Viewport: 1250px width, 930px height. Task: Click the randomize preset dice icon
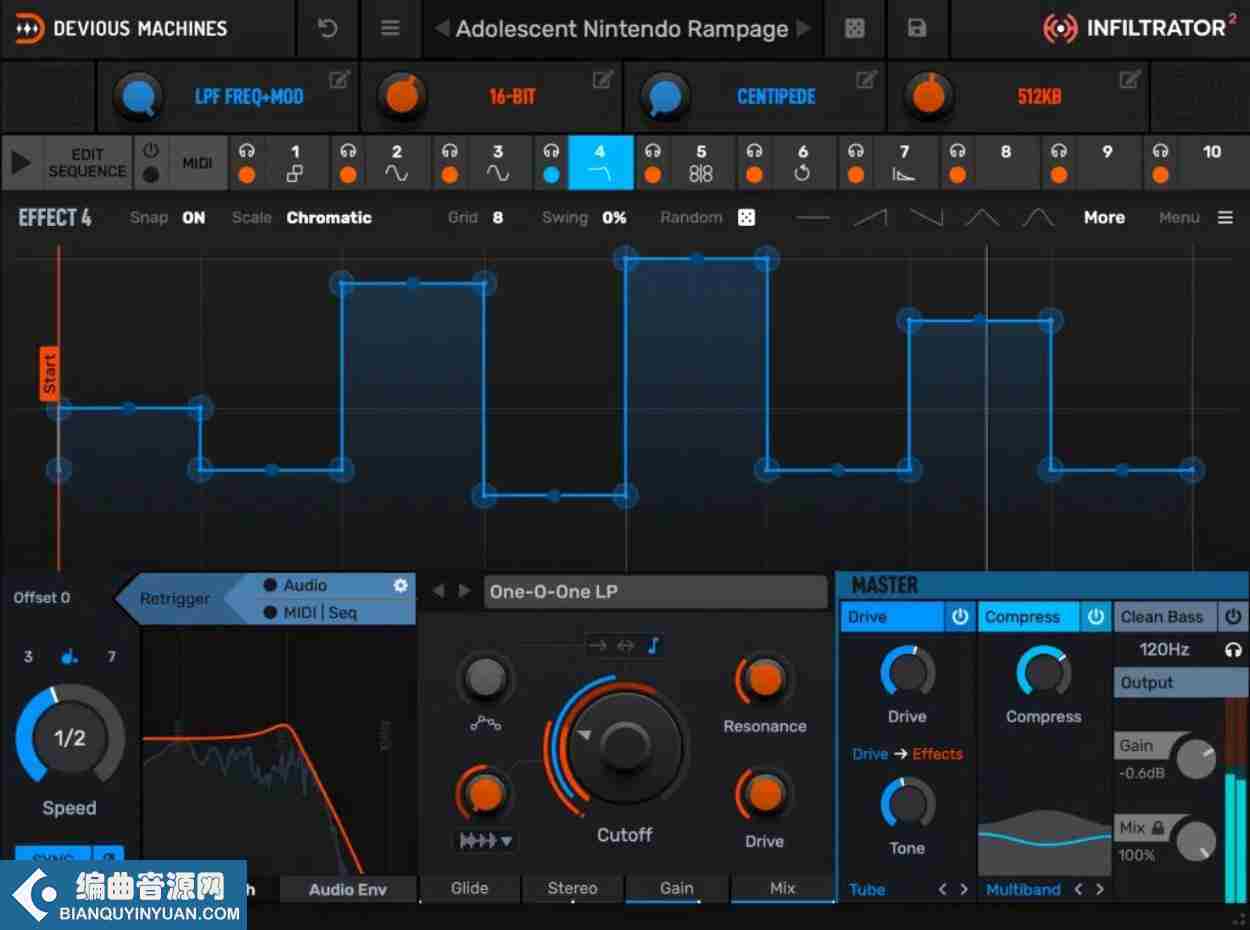point(855,29)
